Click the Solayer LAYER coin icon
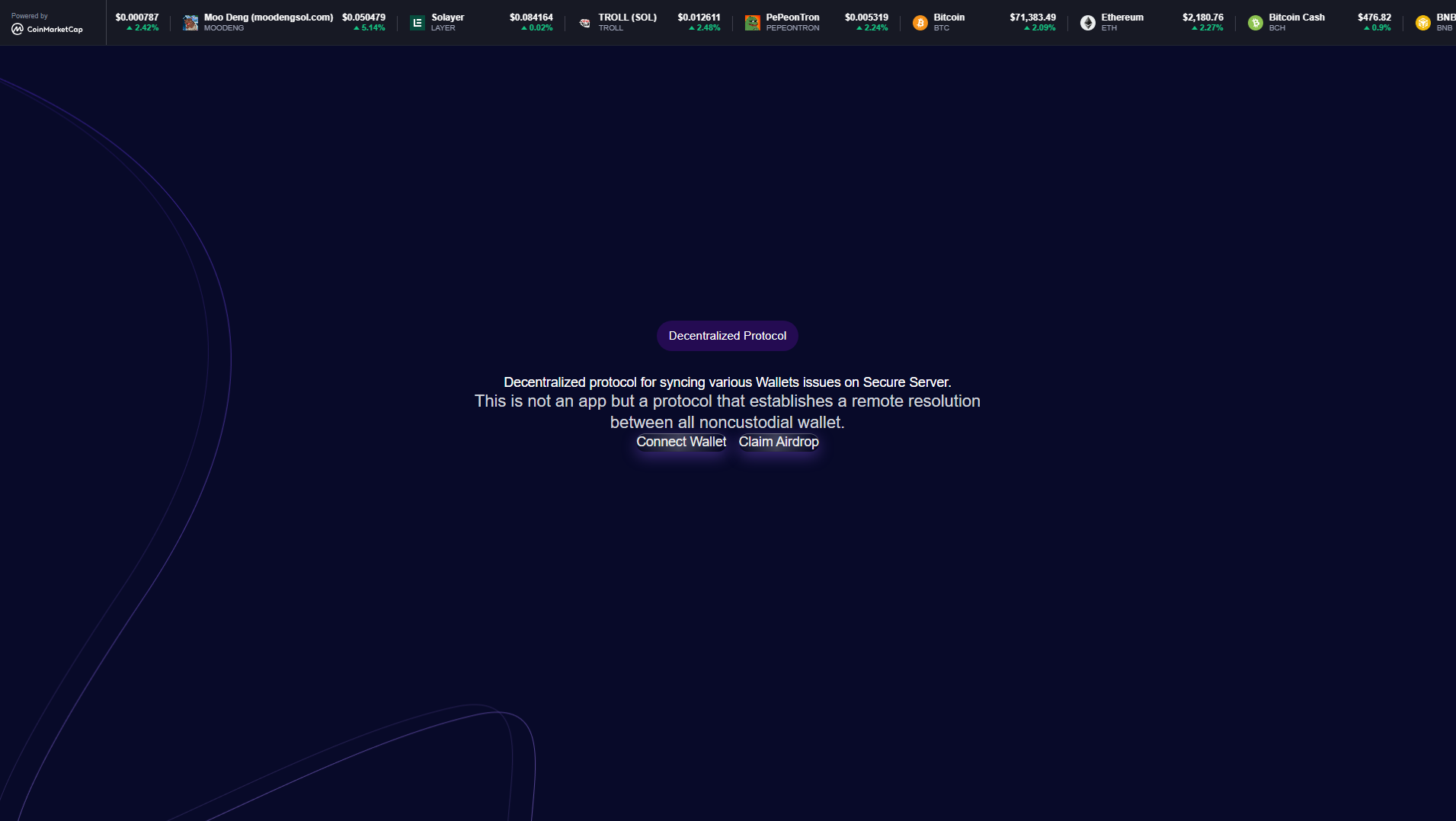This screenshot has height=821, width=1456. (x=417, y=23)
